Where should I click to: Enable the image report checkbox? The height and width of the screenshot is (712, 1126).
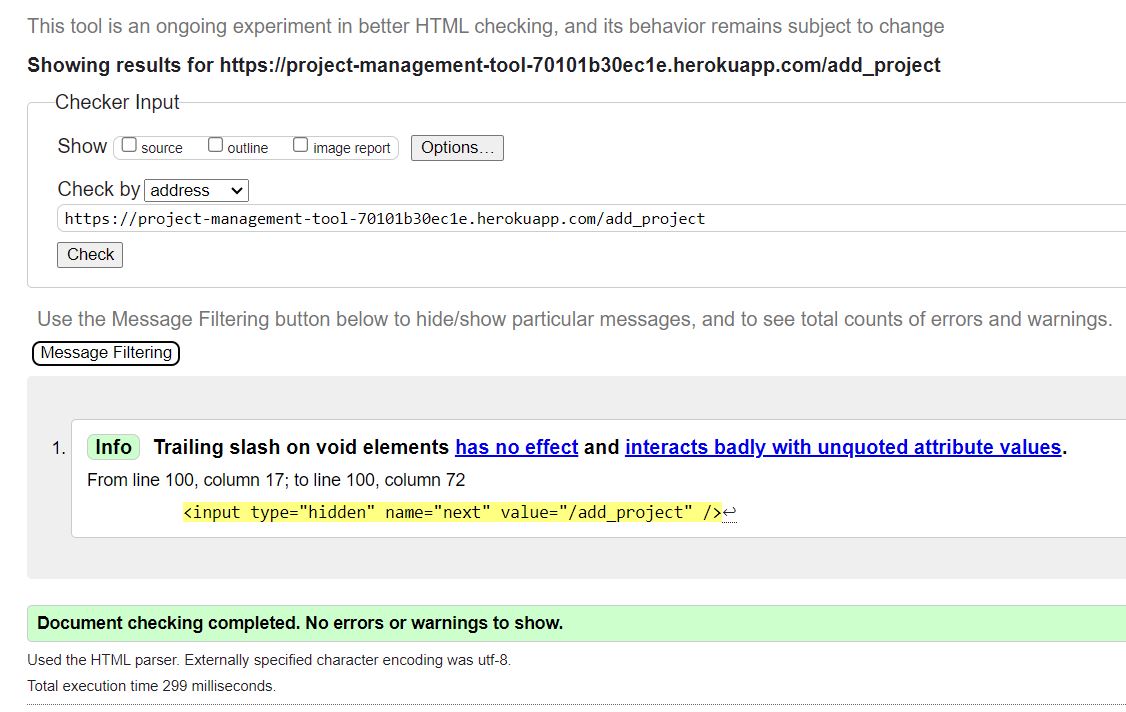click(x=301, y=144)
